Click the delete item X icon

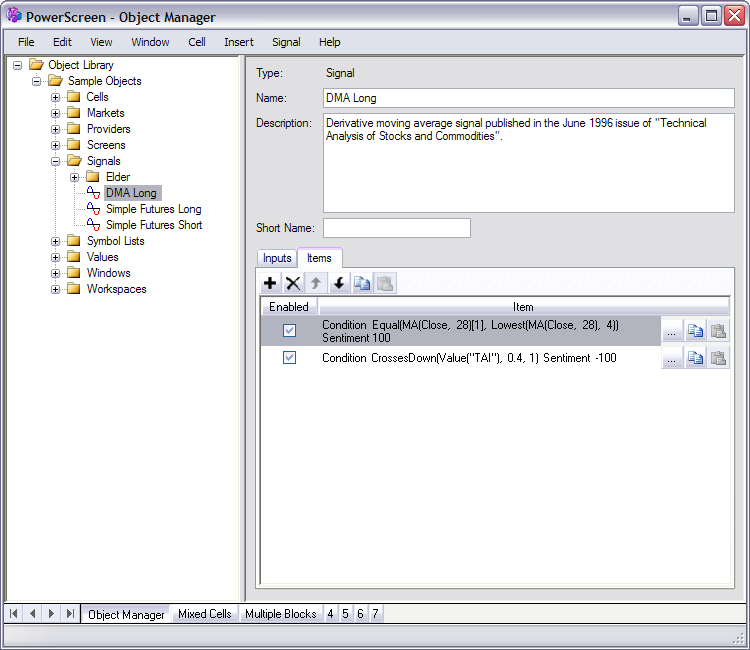pyautogui.click(x=293, y=284)
